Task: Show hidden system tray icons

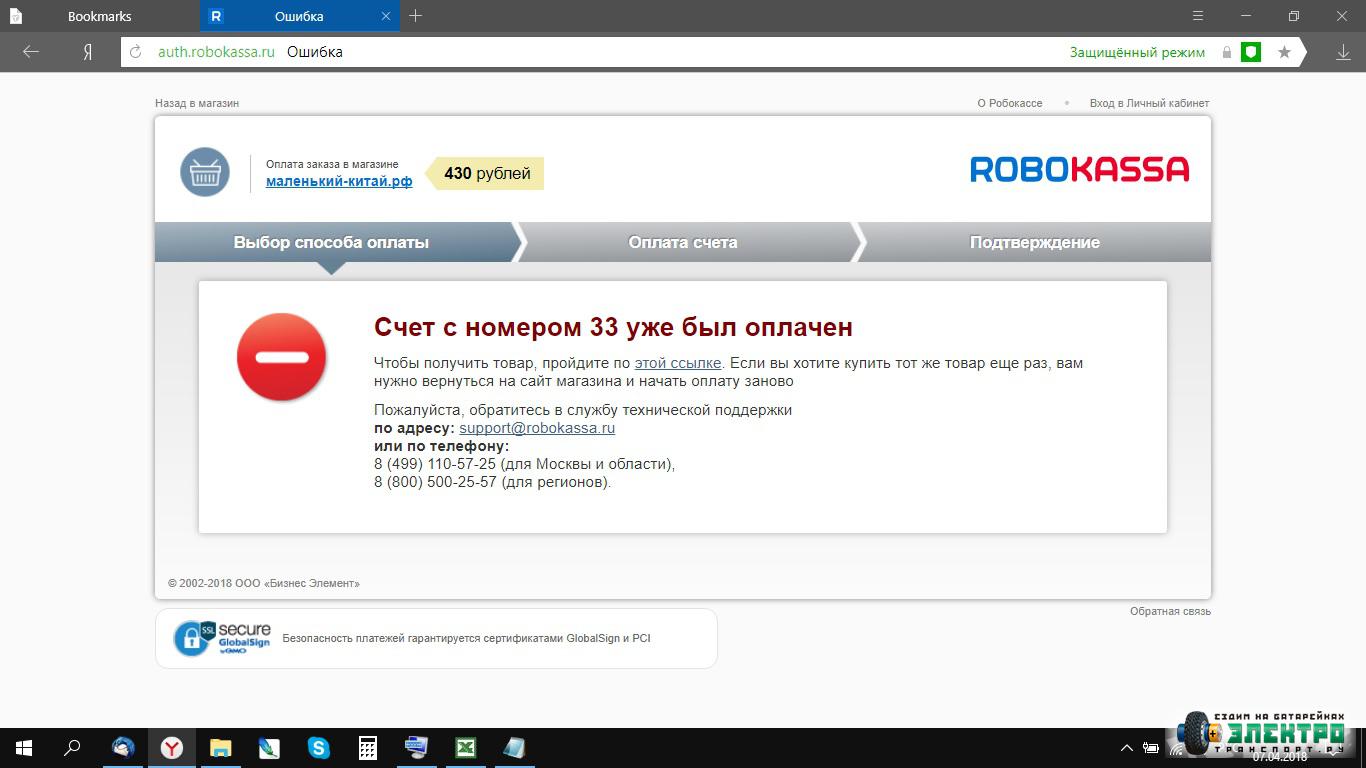Action: (1126, 748)
